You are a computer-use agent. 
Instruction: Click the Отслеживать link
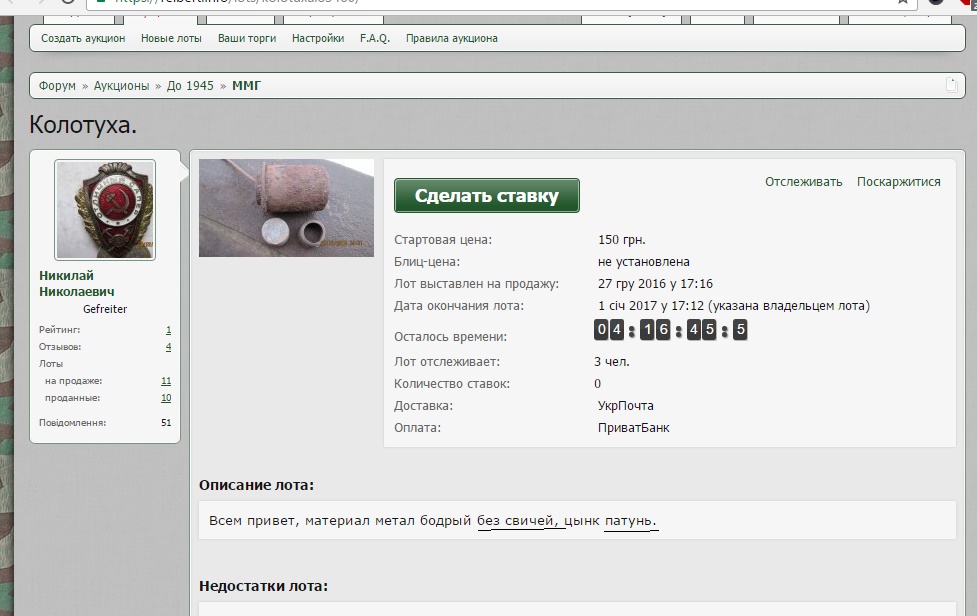[x=803, y=182]
